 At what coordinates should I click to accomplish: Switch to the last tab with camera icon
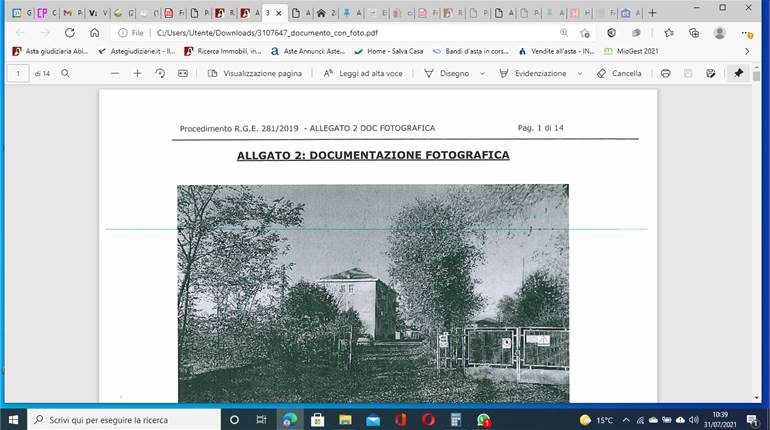[631, 13]
